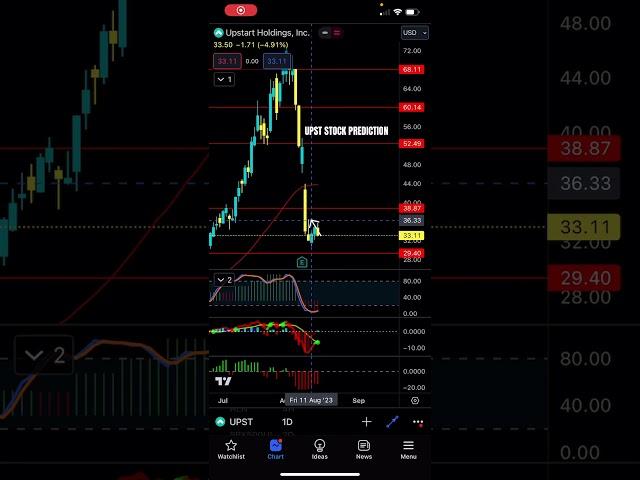Open the Ideas tab
The height and width of the screenshot is (480, 640).
pyautogui.click(x=320, y=449)
